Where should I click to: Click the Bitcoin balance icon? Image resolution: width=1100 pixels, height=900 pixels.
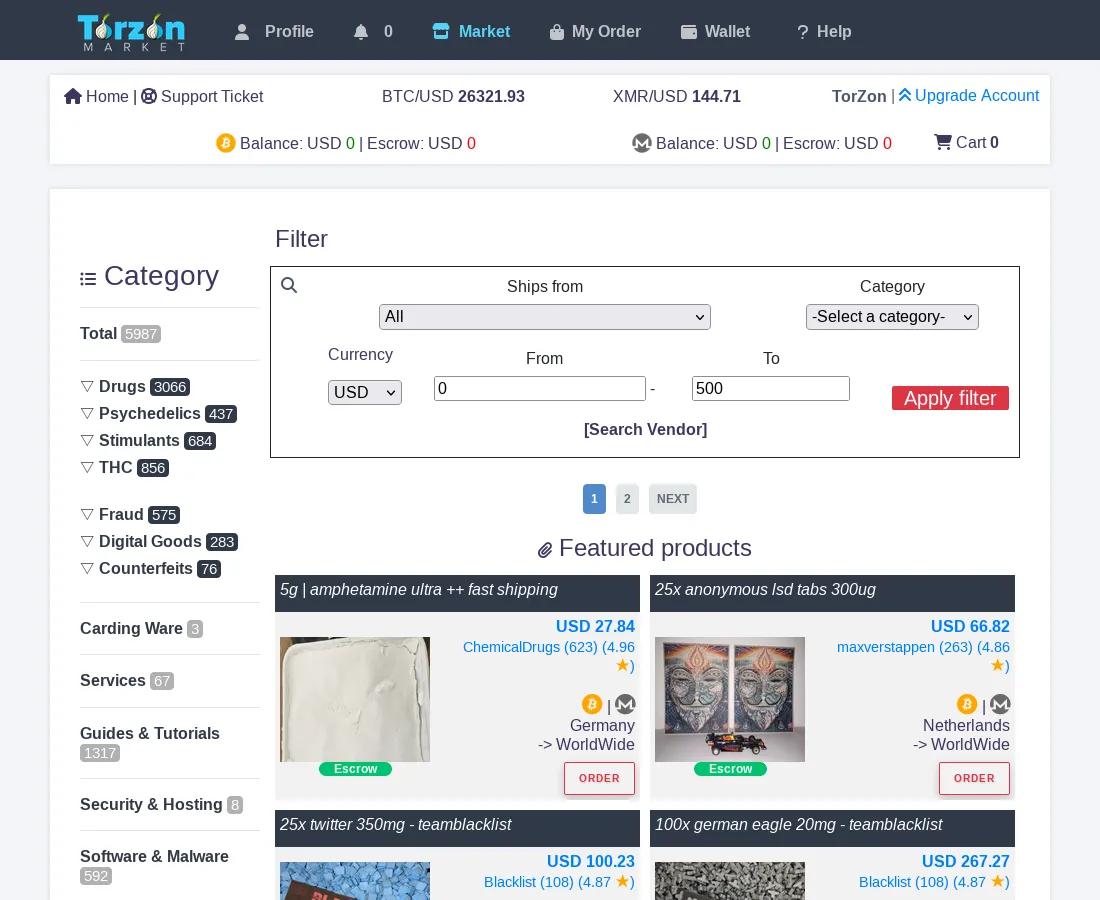pyautogui.click(x=225, y=143)
